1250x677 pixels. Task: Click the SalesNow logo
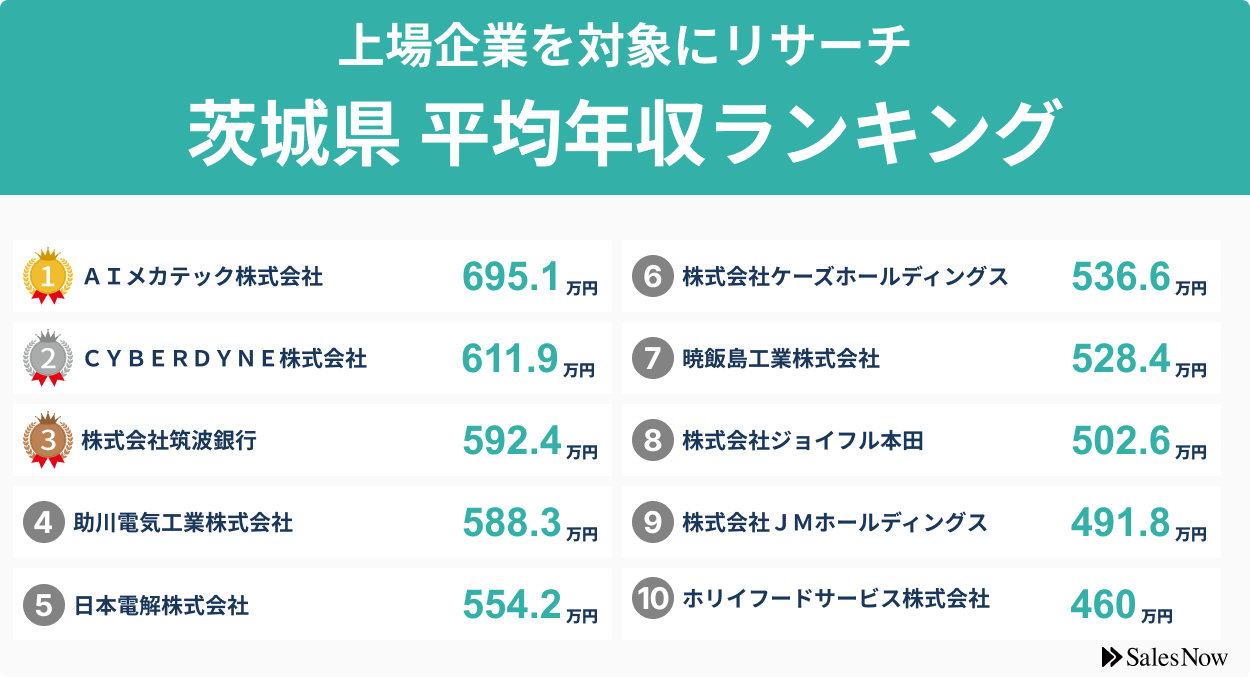(x=1164, y=656)
